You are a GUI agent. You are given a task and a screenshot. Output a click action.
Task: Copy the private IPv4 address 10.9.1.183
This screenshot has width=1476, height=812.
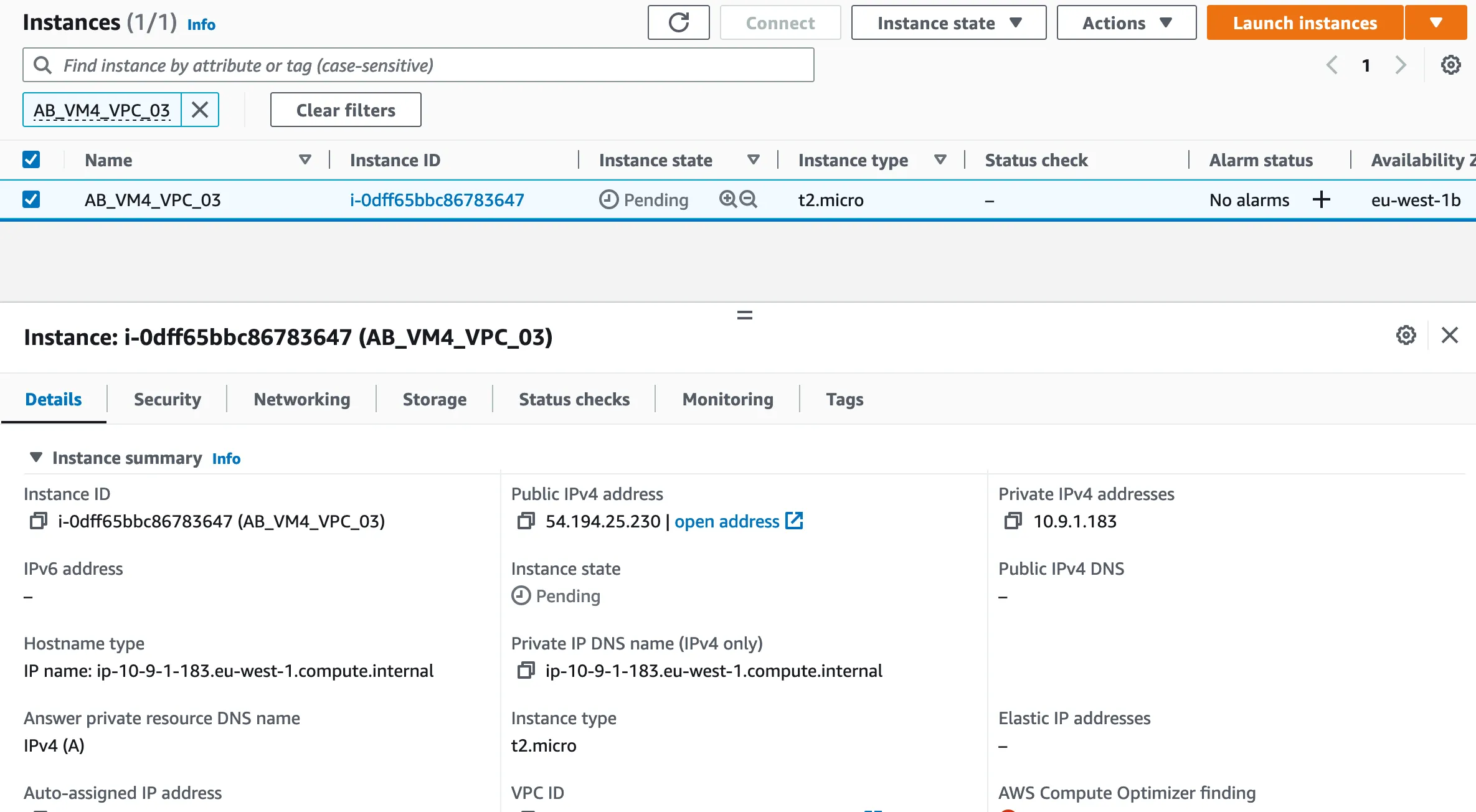click(x=1013, y=521)
